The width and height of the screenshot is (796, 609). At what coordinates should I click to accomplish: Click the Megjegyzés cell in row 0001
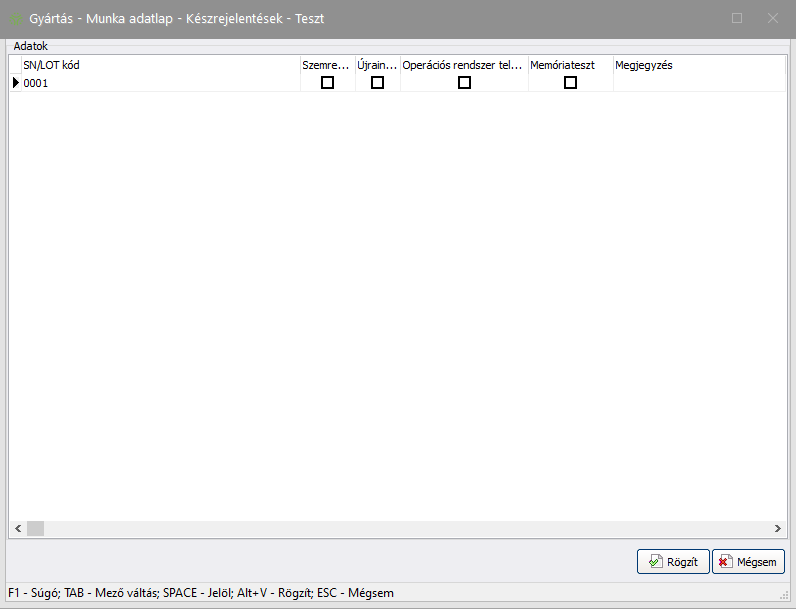[x=698, y=83]
